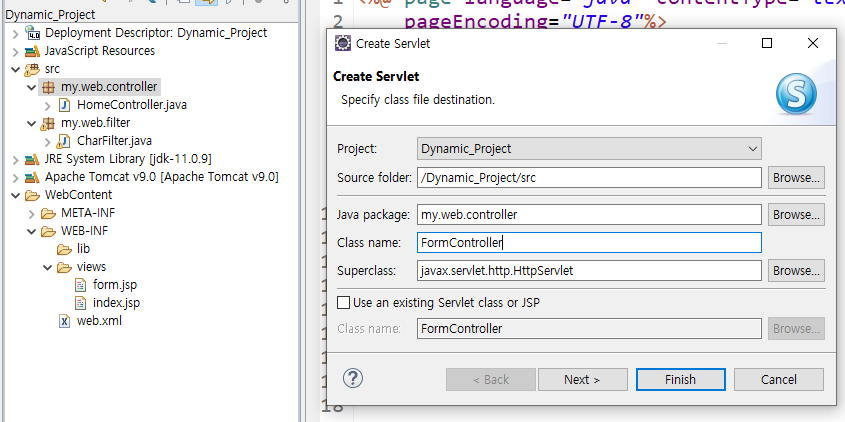Select index.jsp in the views folder

pyautogui.click(x=116, y=303)
